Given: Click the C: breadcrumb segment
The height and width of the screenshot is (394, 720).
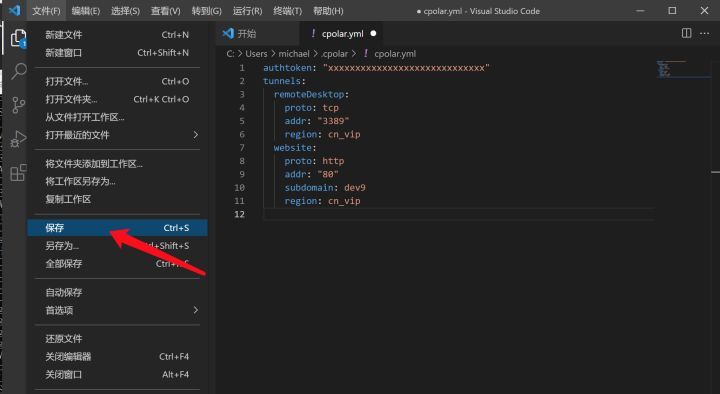Looking at the screenshot, I should 231,54.
